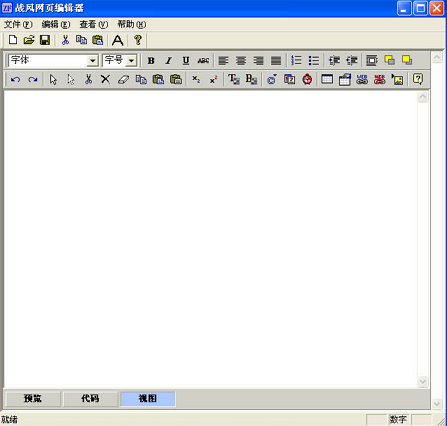The image size is (447, 426).
Task: Open the 字体 font dropdown
Action: point(92,61)
